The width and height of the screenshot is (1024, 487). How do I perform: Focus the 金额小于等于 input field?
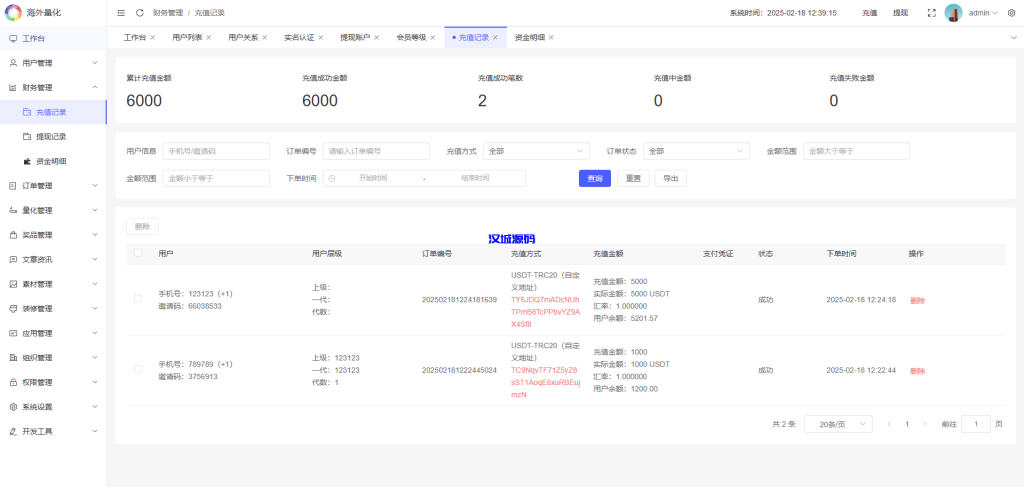pos(216,178)
